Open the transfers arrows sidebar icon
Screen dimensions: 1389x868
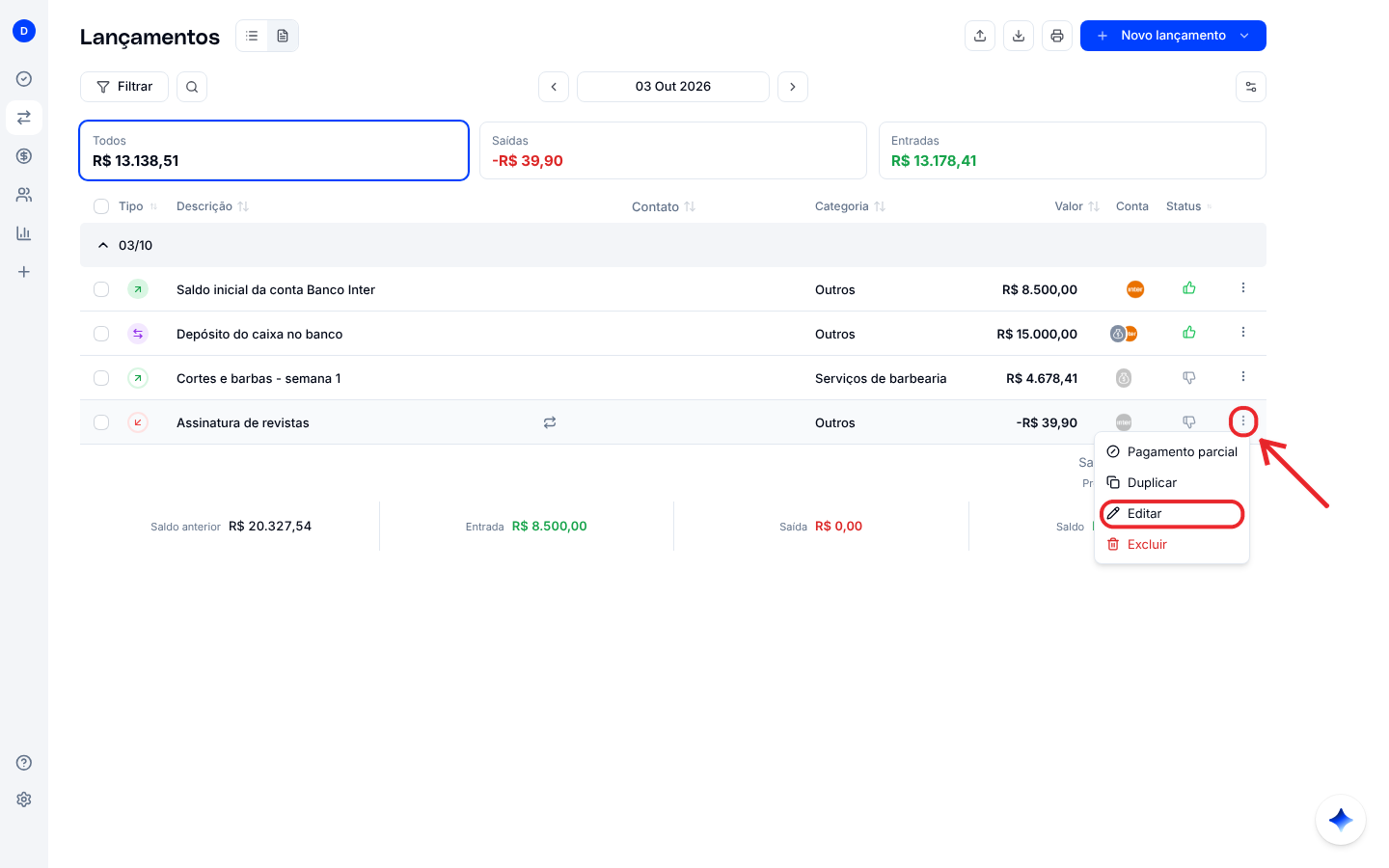click(x=24, y=118)
